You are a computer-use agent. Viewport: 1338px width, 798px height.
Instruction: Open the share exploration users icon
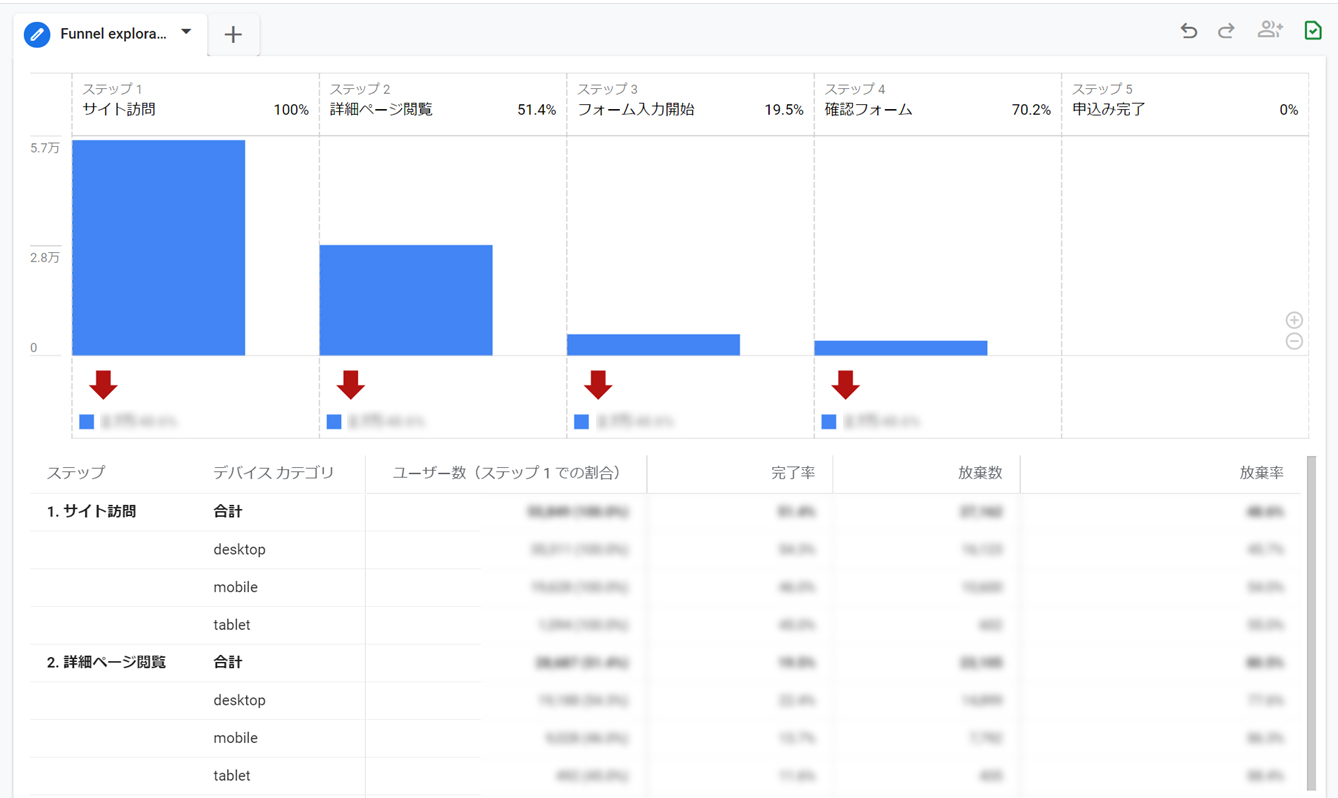1270,30
